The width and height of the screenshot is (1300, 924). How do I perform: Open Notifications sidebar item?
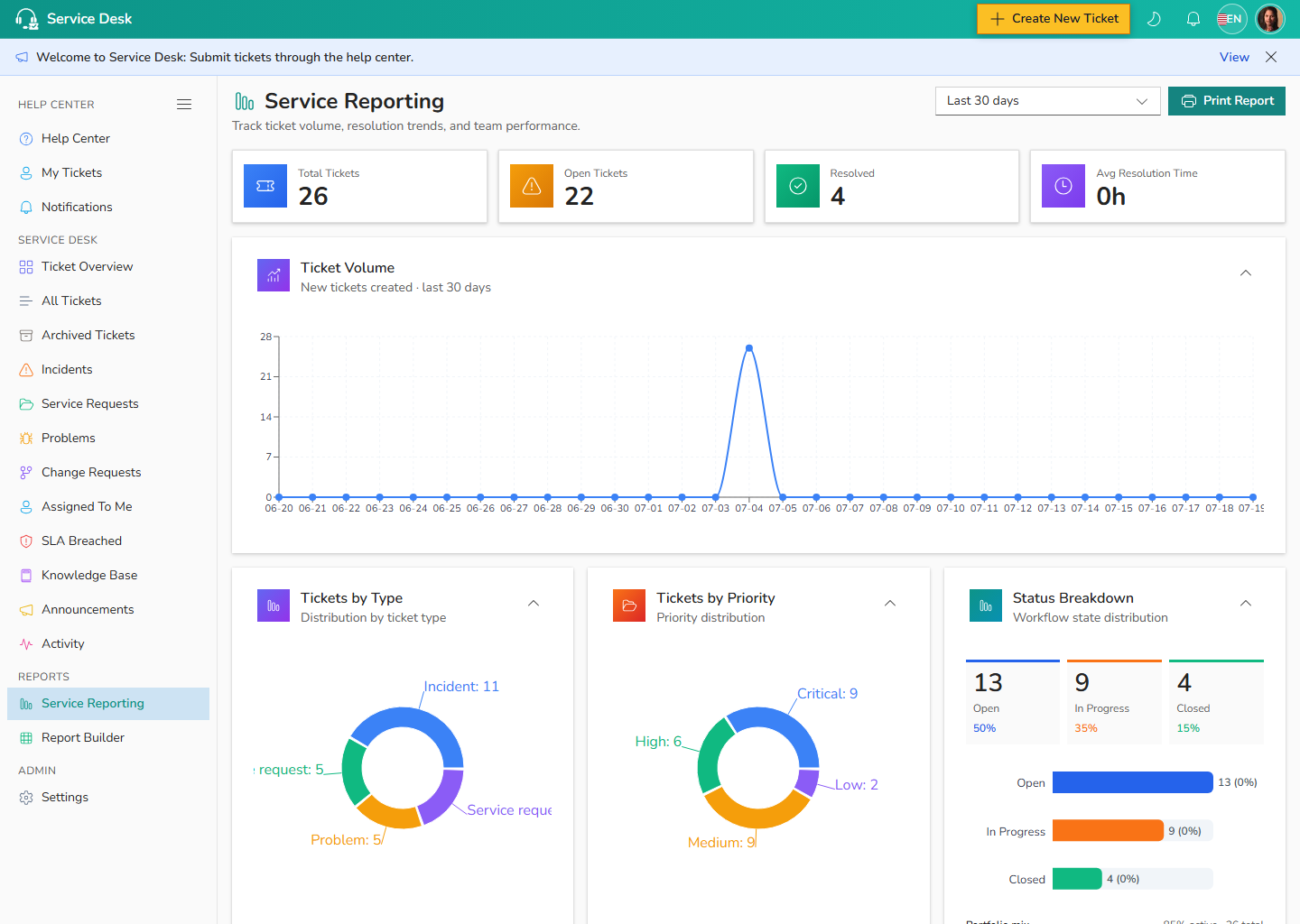point(108,207)
